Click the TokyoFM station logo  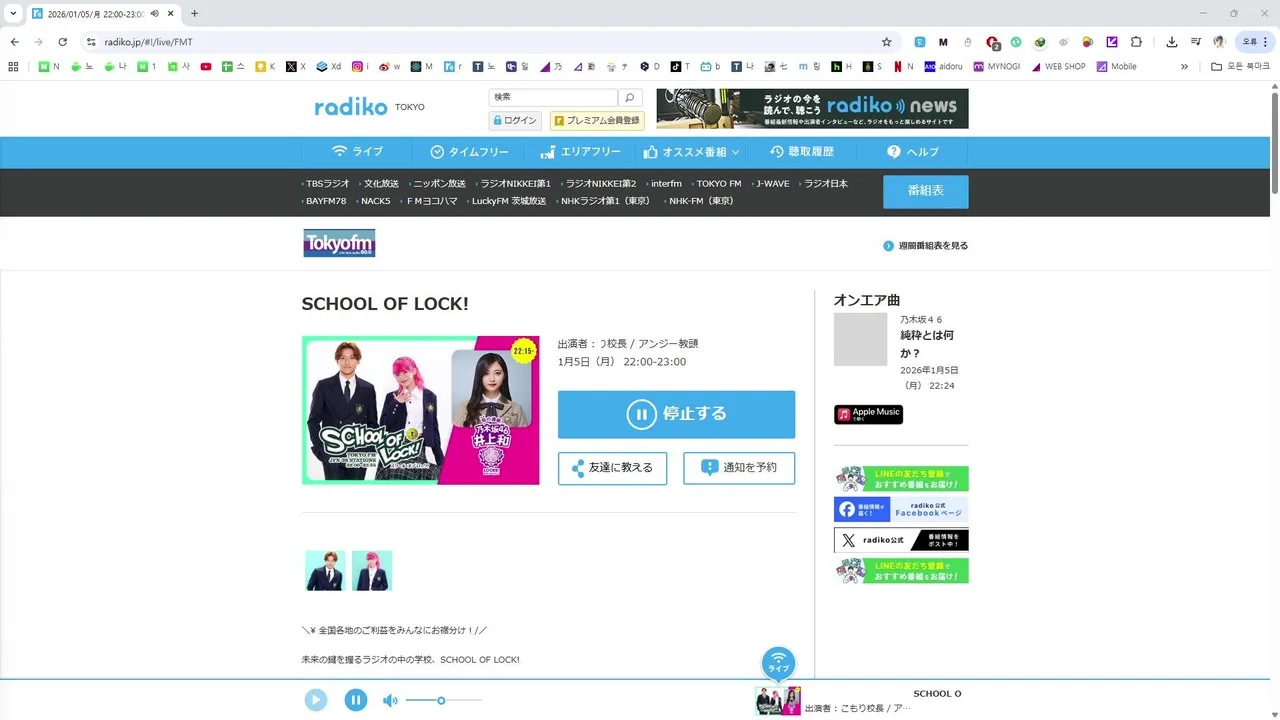coord(339,243)
